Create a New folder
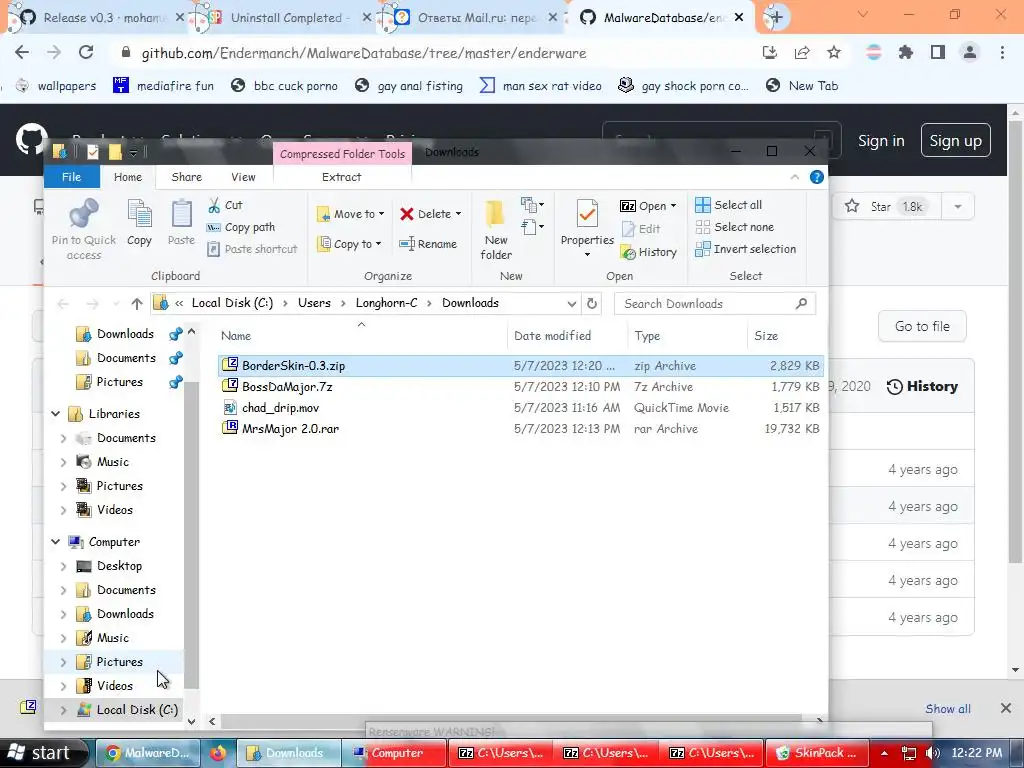 click(x=496, y=230)
